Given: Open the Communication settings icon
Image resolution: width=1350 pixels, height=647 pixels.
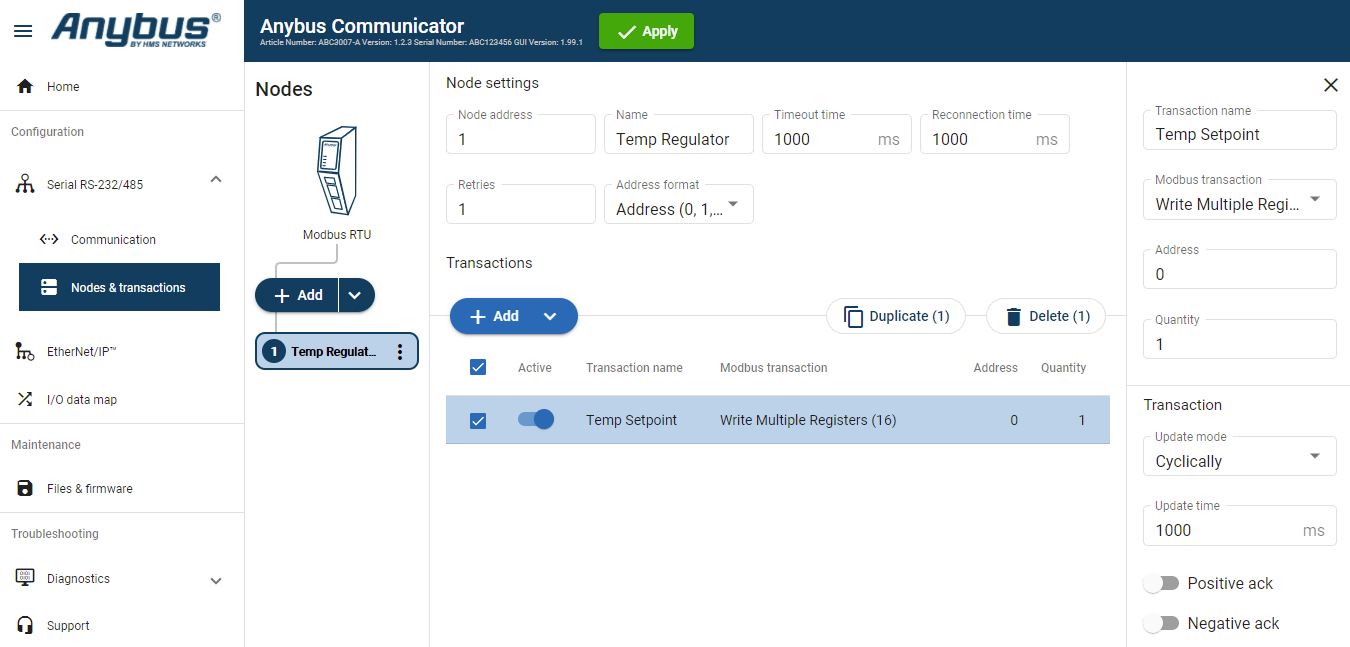Looking at the screenshot, I should pyautogui.click(x=49, y=239).
